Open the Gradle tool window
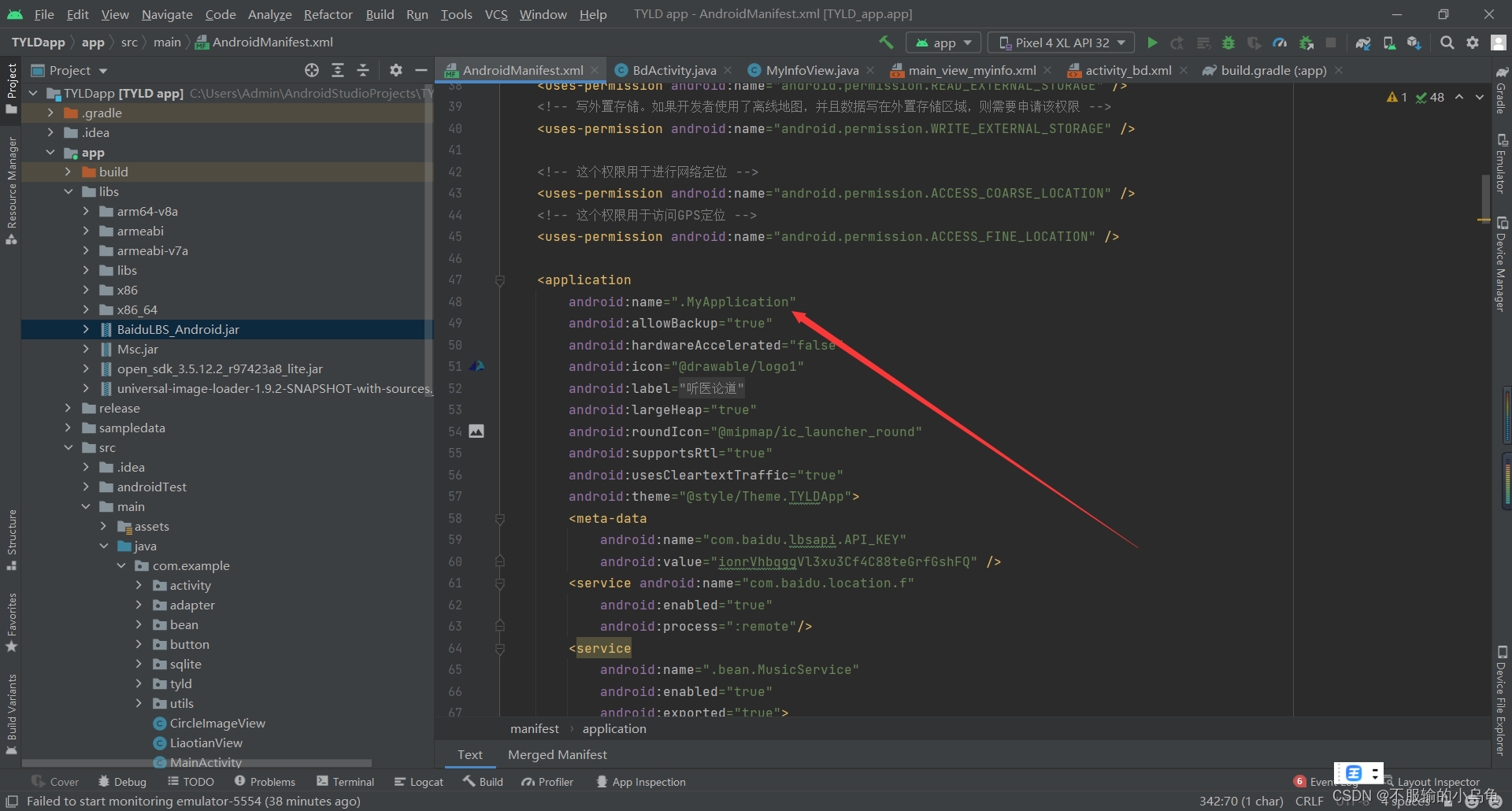Image resolution: width=1512 pixels, height=811 pixels. pyautogui.click(x=1502, y=91)
